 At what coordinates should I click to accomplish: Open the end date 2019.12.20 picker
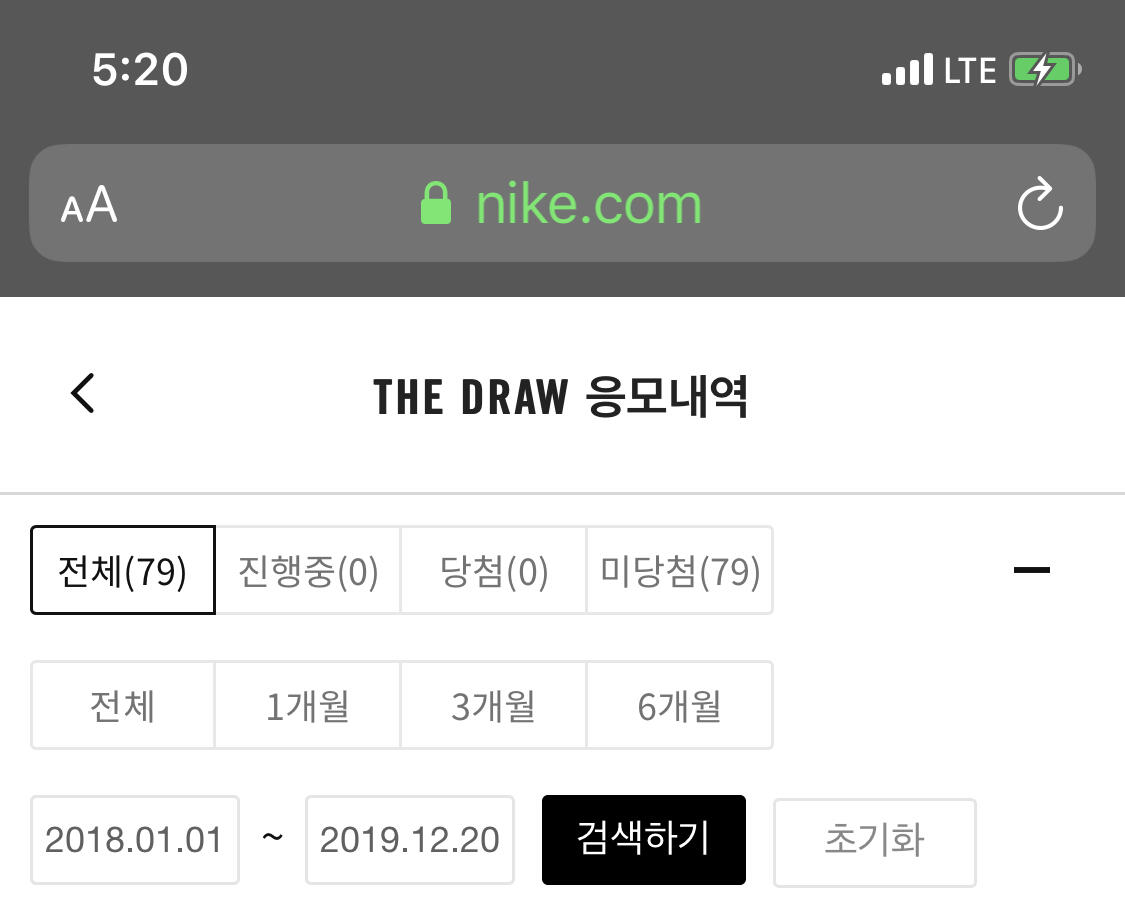point(410,840)
